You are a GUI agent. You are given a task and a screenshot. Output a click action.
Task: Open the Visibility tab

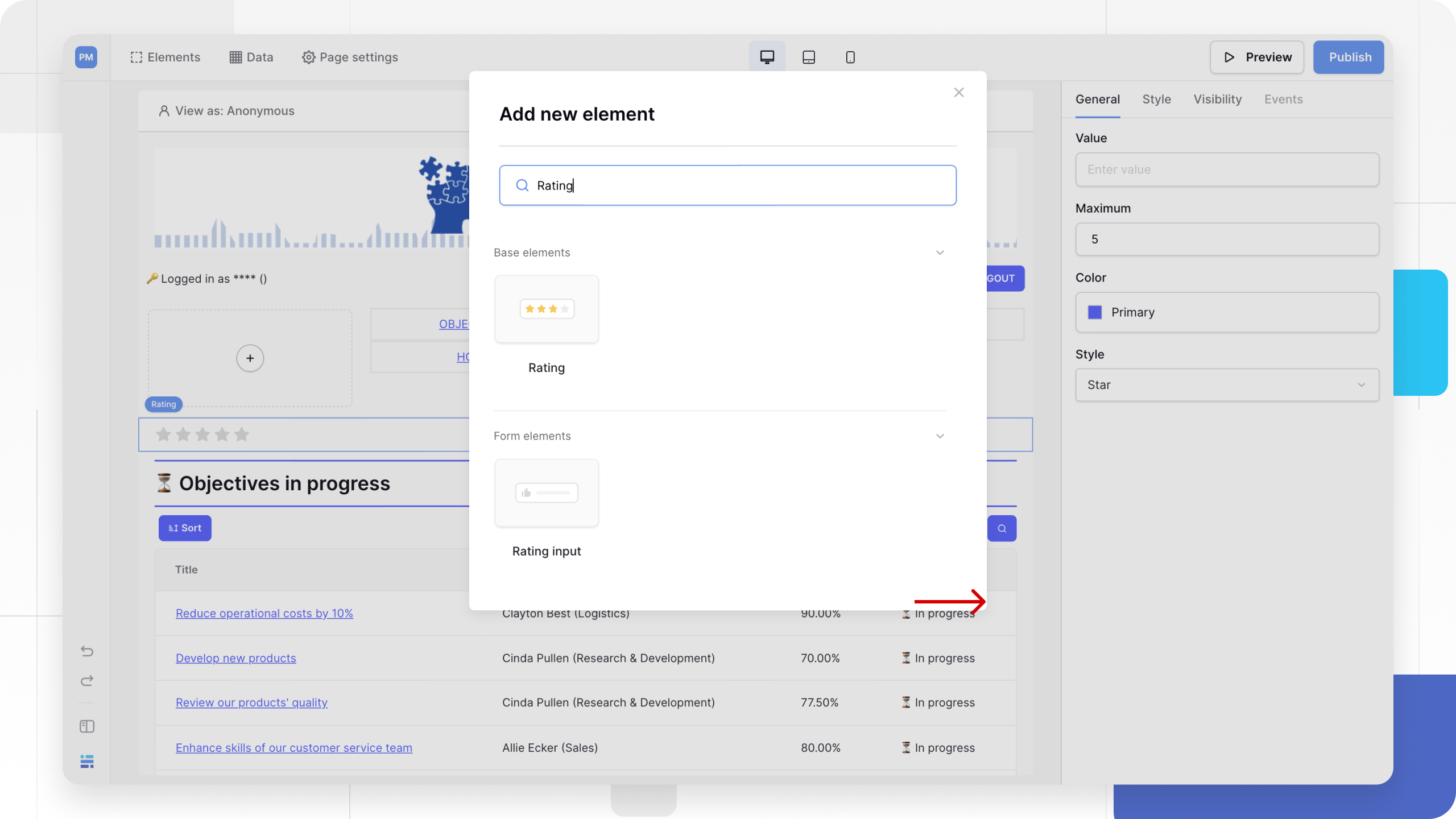[1217, 100]
